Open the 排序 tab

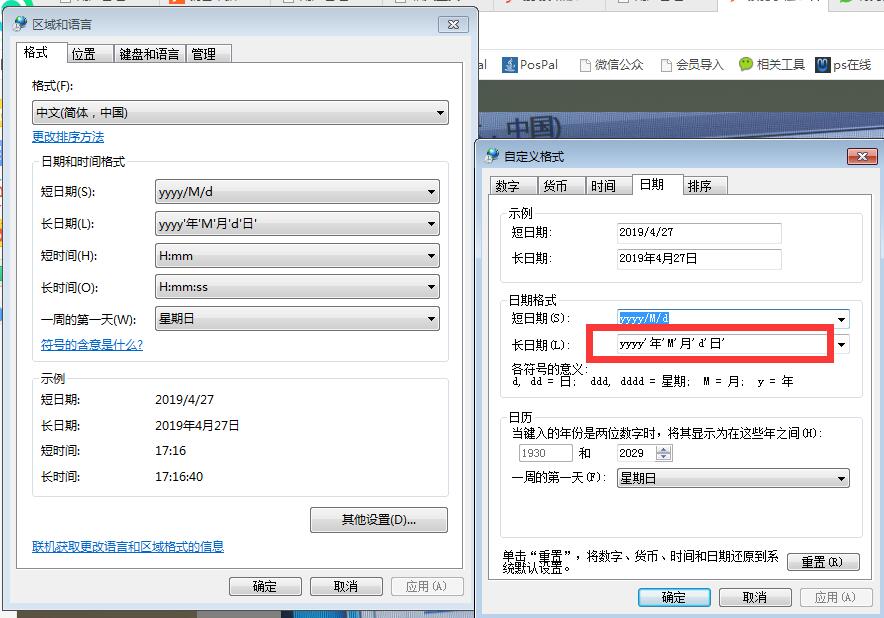[700, 186]
